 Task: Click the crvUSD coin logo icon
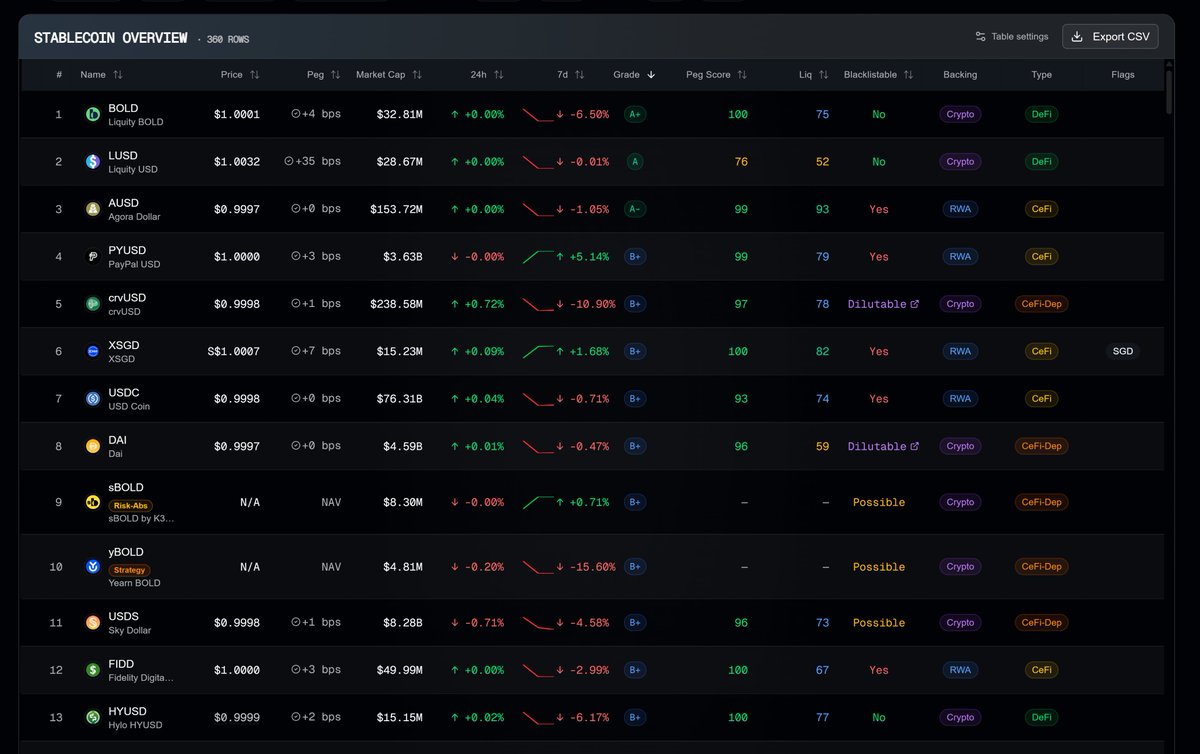(92, 304)
